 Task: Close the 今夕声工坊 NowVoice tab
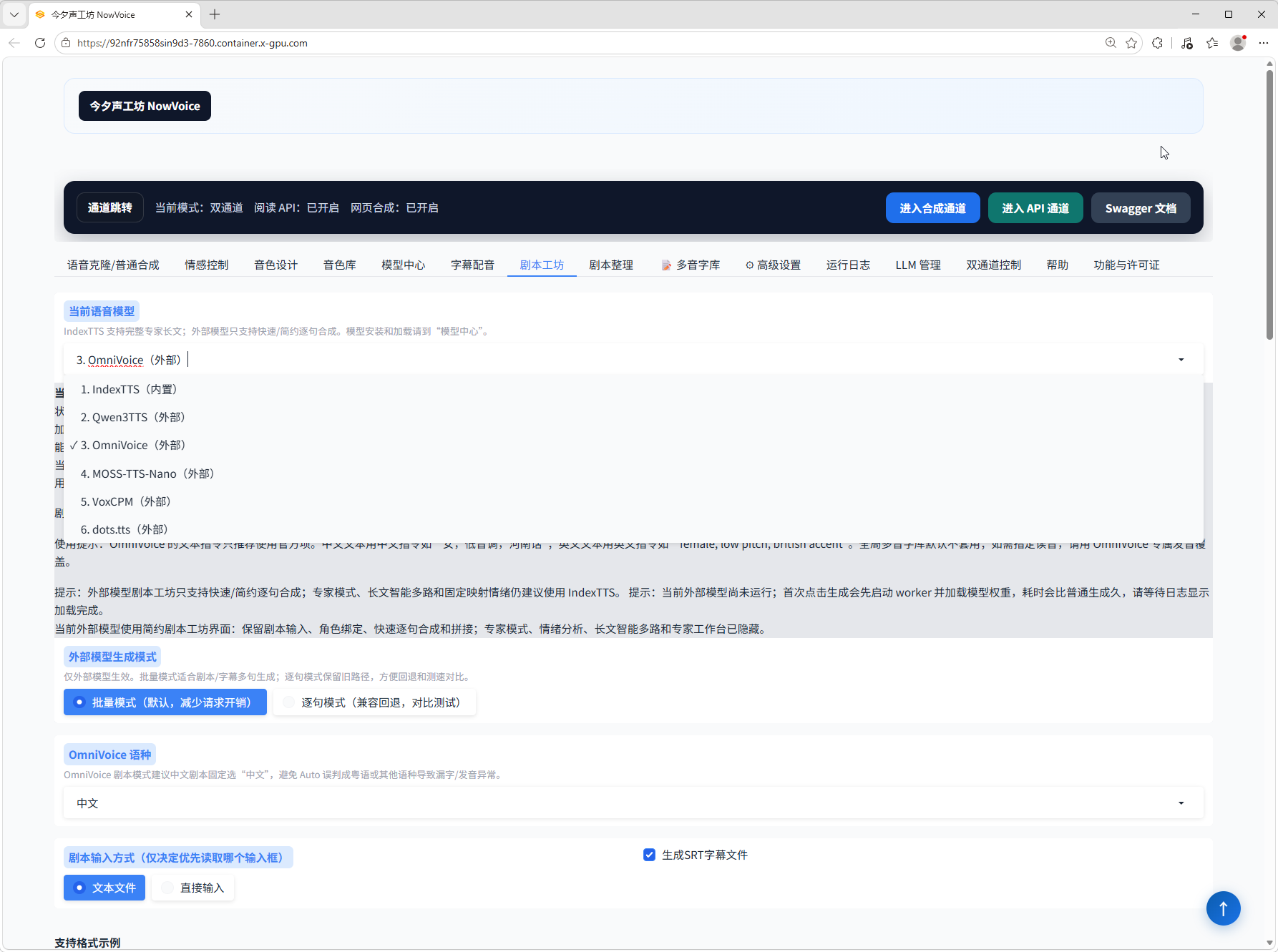(189, 14)
